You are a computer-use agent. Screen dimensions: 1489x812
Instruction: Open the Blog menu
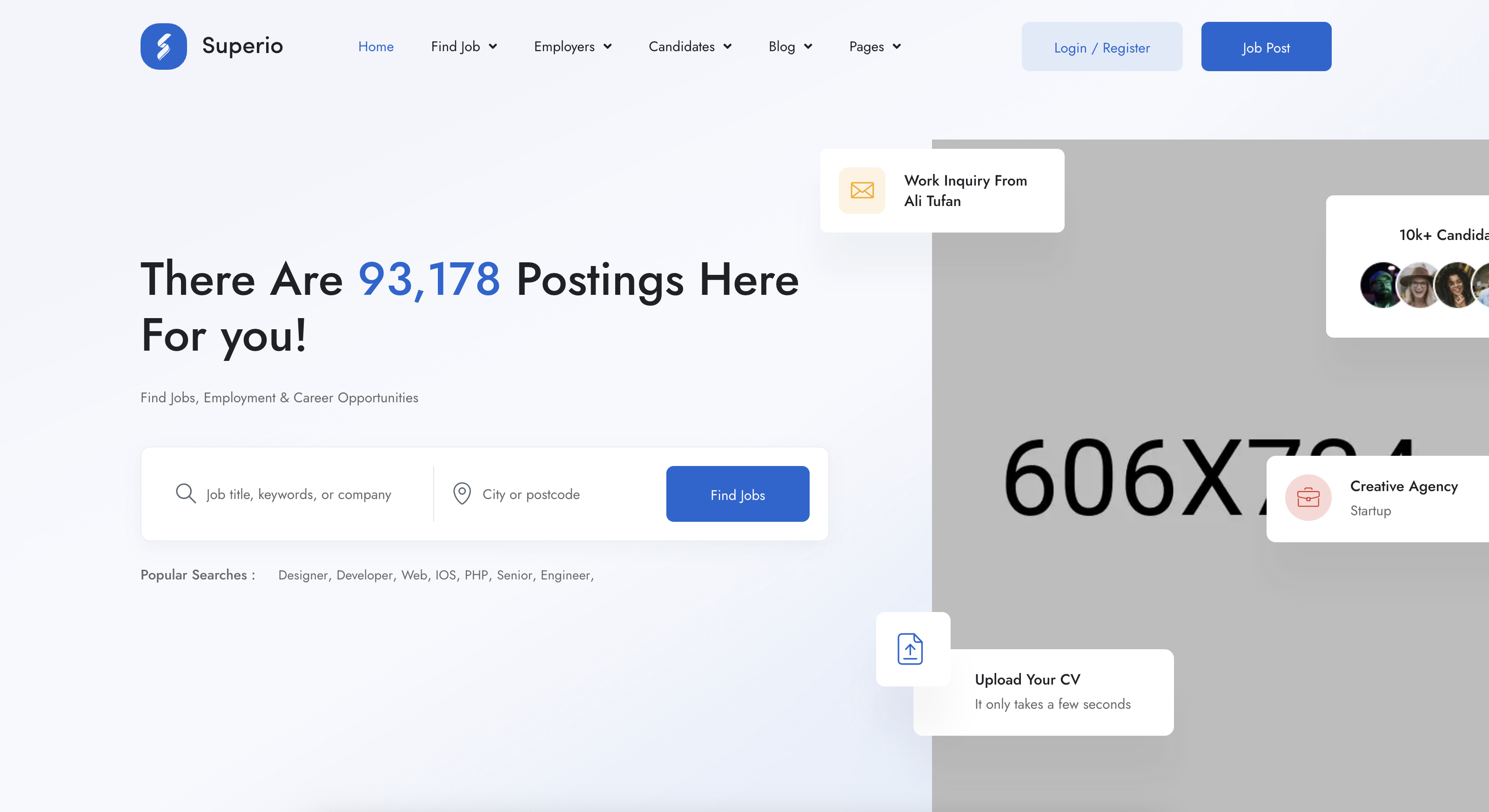(790, 47)
